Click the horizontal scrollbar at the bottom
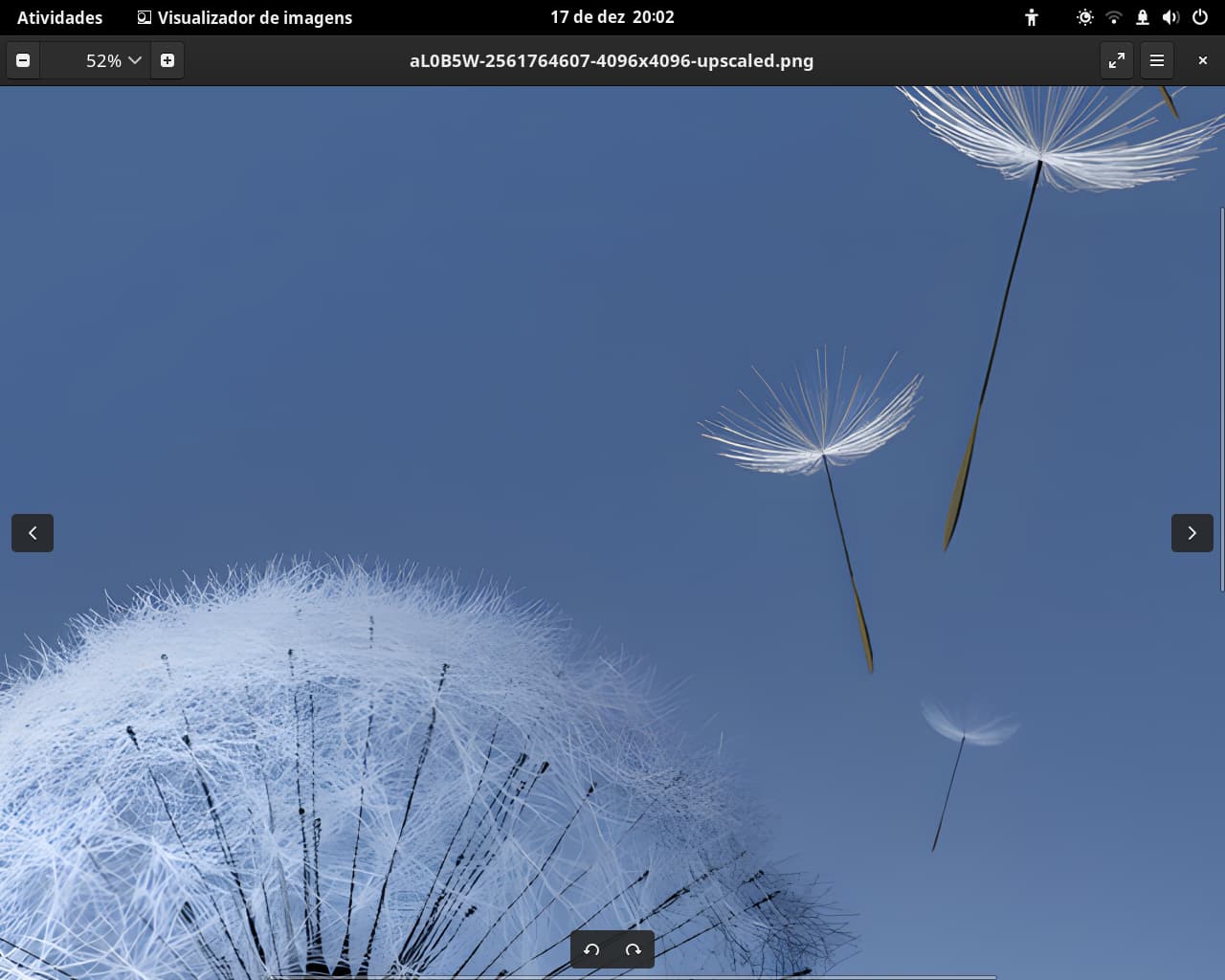Viewport: 1225px width, 980px height. tap(632, 977)
